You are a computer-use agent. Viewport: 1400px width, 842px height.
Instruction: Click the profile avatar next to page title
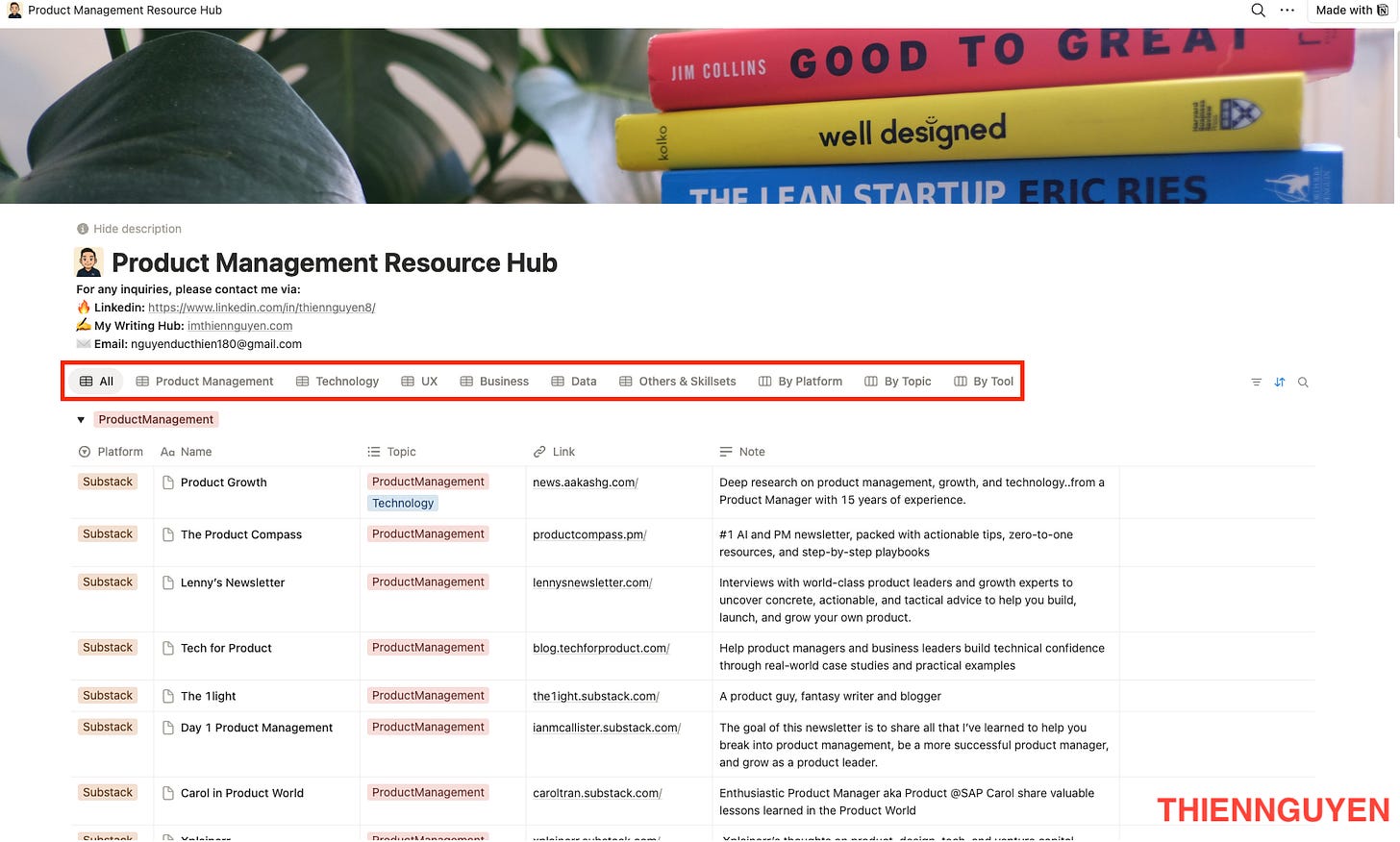tap(88, 262)
